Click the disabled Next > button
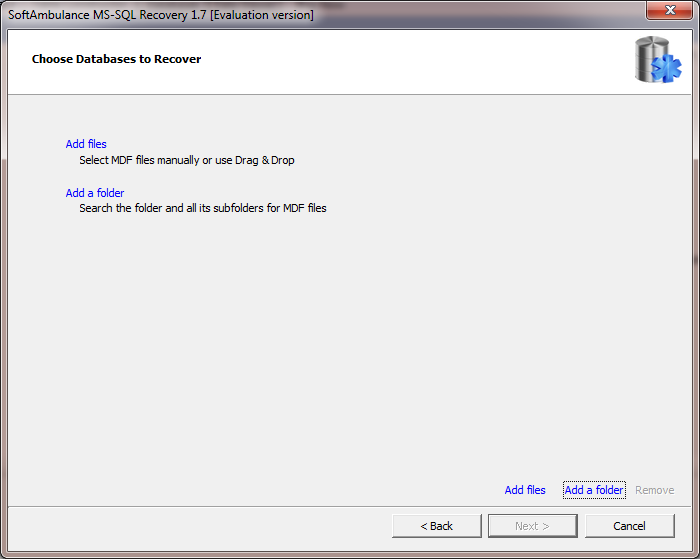The image size is (700, 559). click(533, 526)
